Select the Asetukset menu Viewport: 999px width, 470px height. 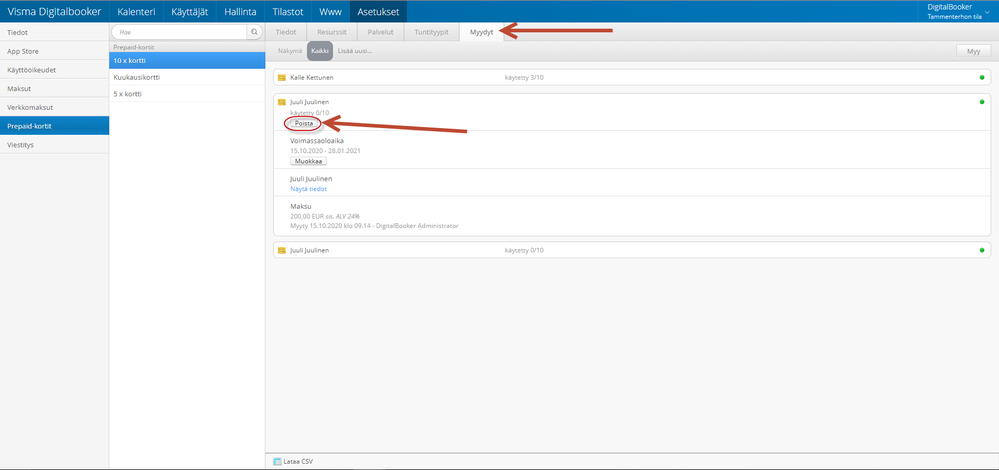pos(378,11)
